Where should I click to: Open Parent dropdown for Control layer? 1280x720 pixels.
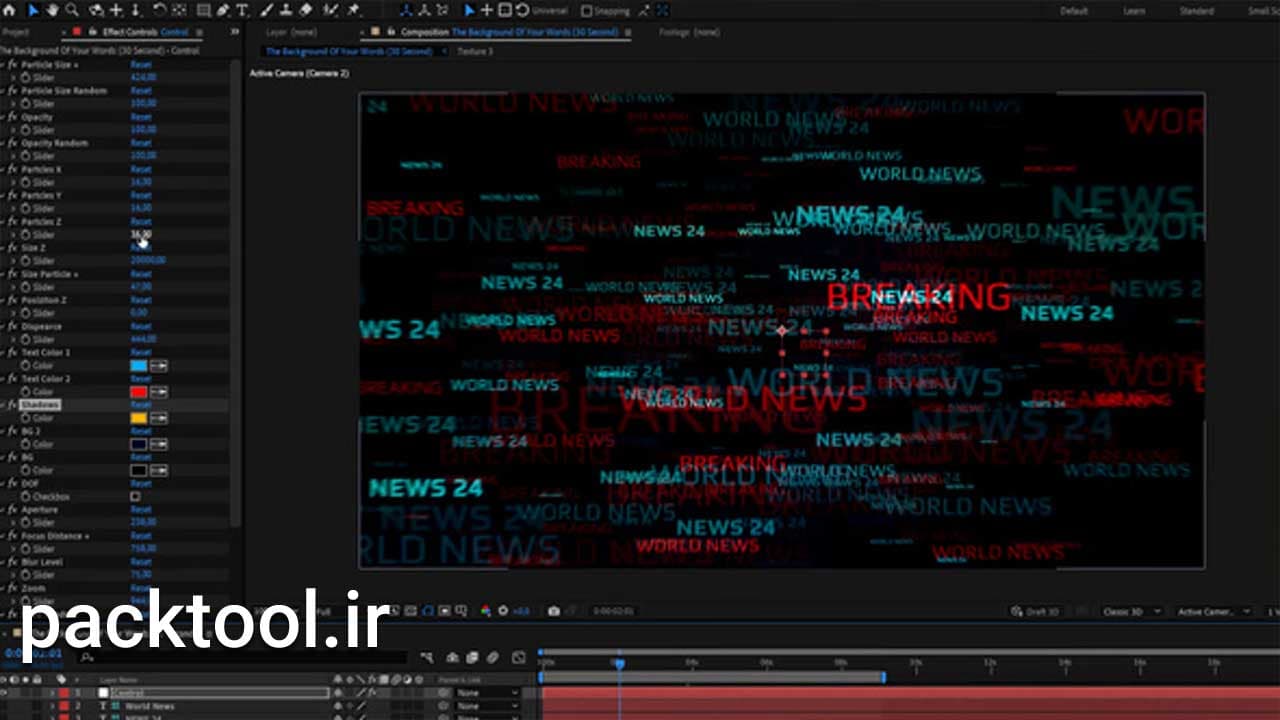[x=488, y=692]
